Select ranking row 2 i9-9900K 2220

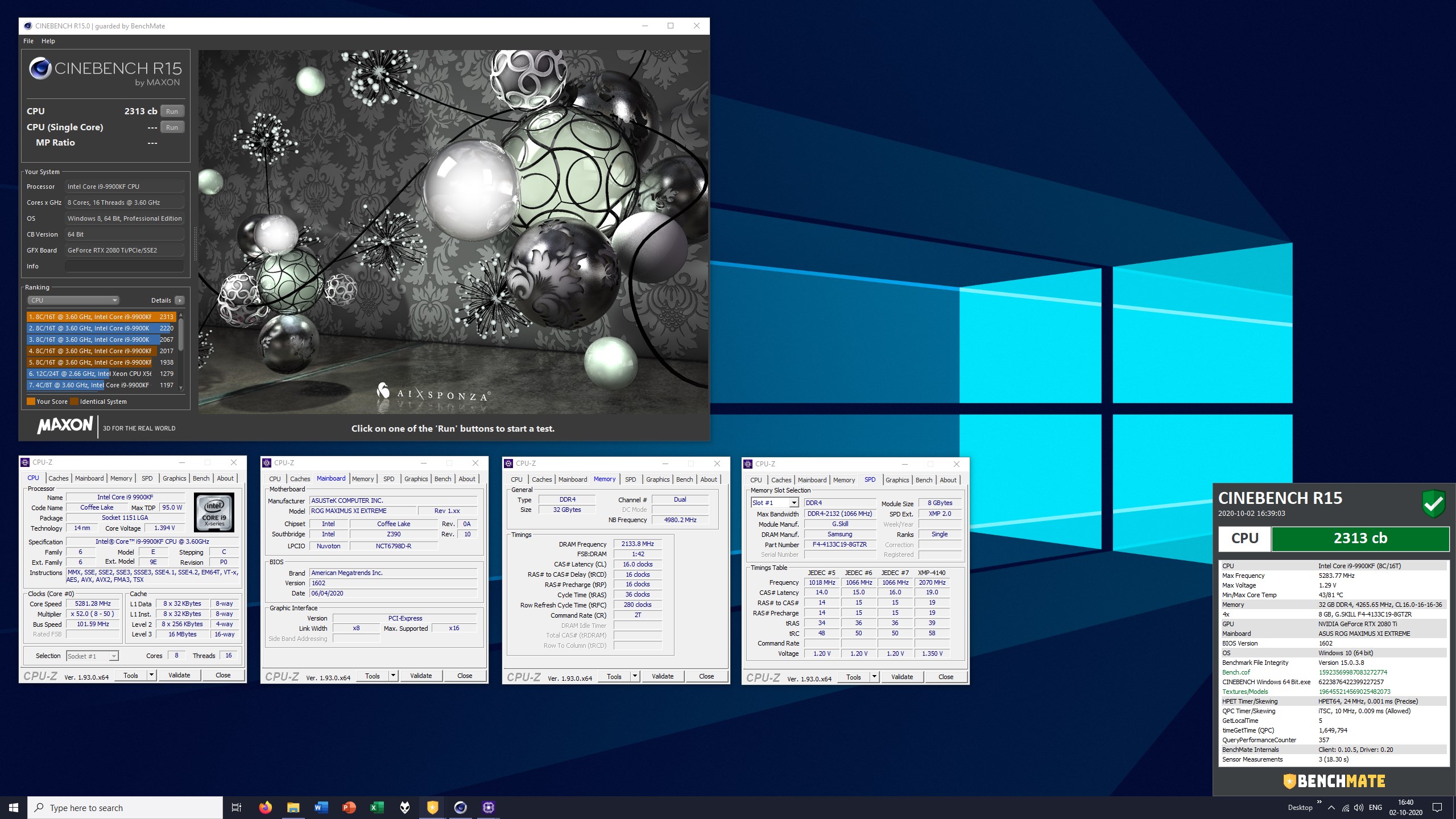(101, 328)
